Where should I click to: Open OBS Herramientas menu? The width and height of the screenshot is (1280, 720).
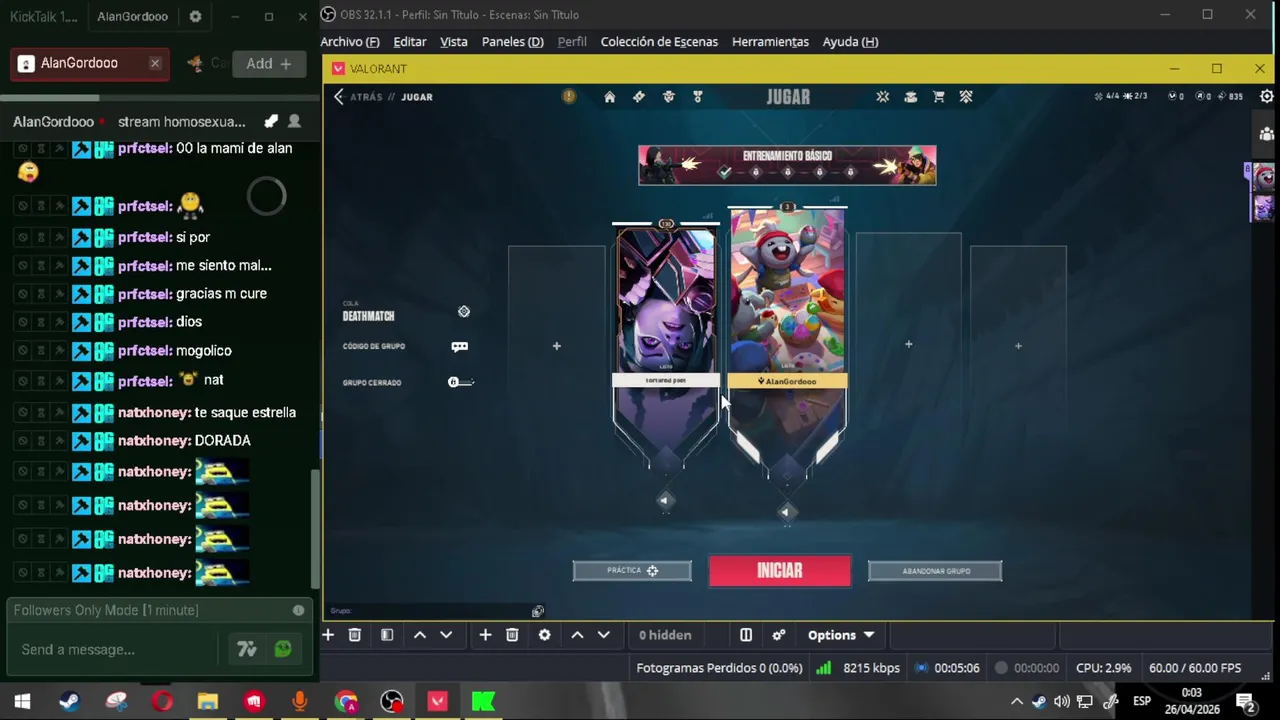tap(770, 42)
